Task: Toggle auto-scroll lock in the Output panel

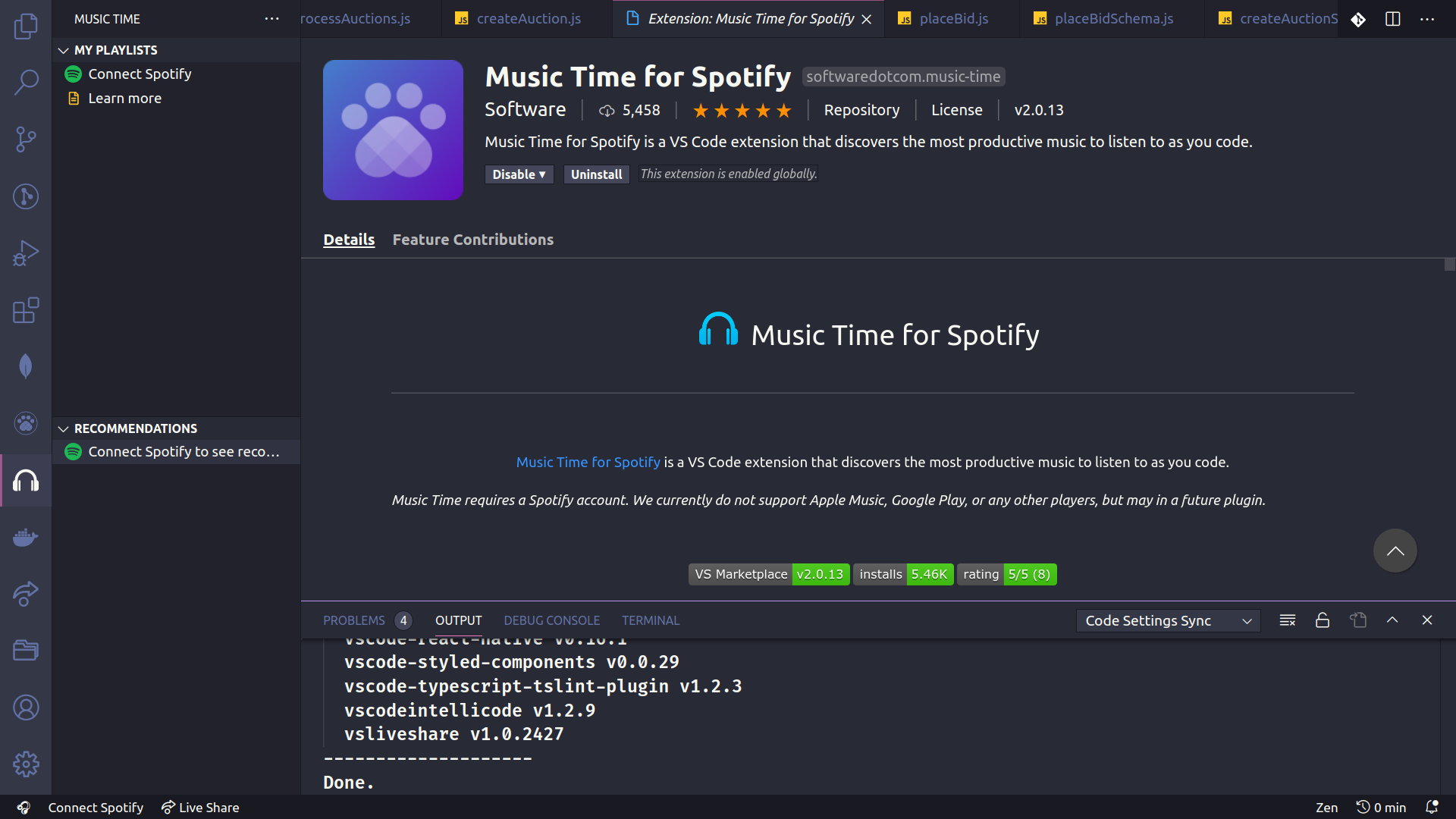Action: 1322,620
